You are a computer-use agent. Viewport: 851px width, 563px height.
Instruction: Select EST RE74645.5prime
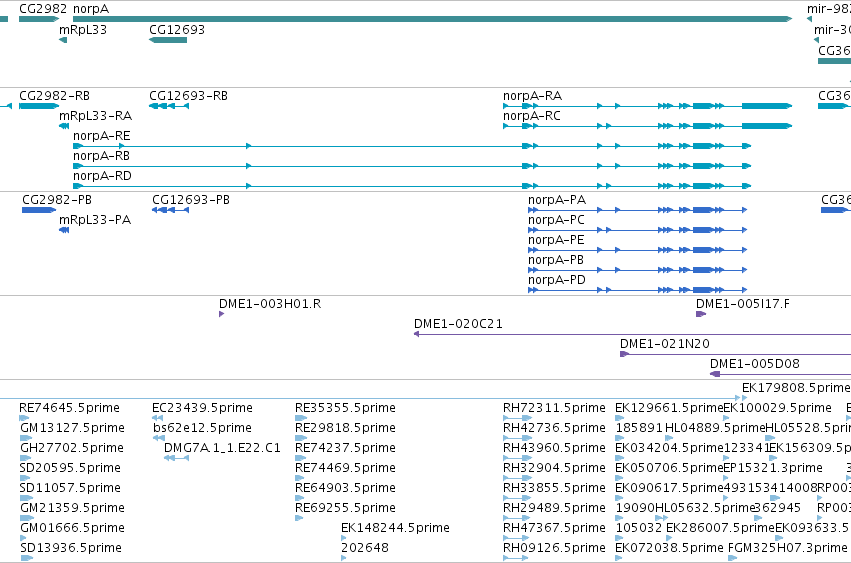[x=24, y=418]
